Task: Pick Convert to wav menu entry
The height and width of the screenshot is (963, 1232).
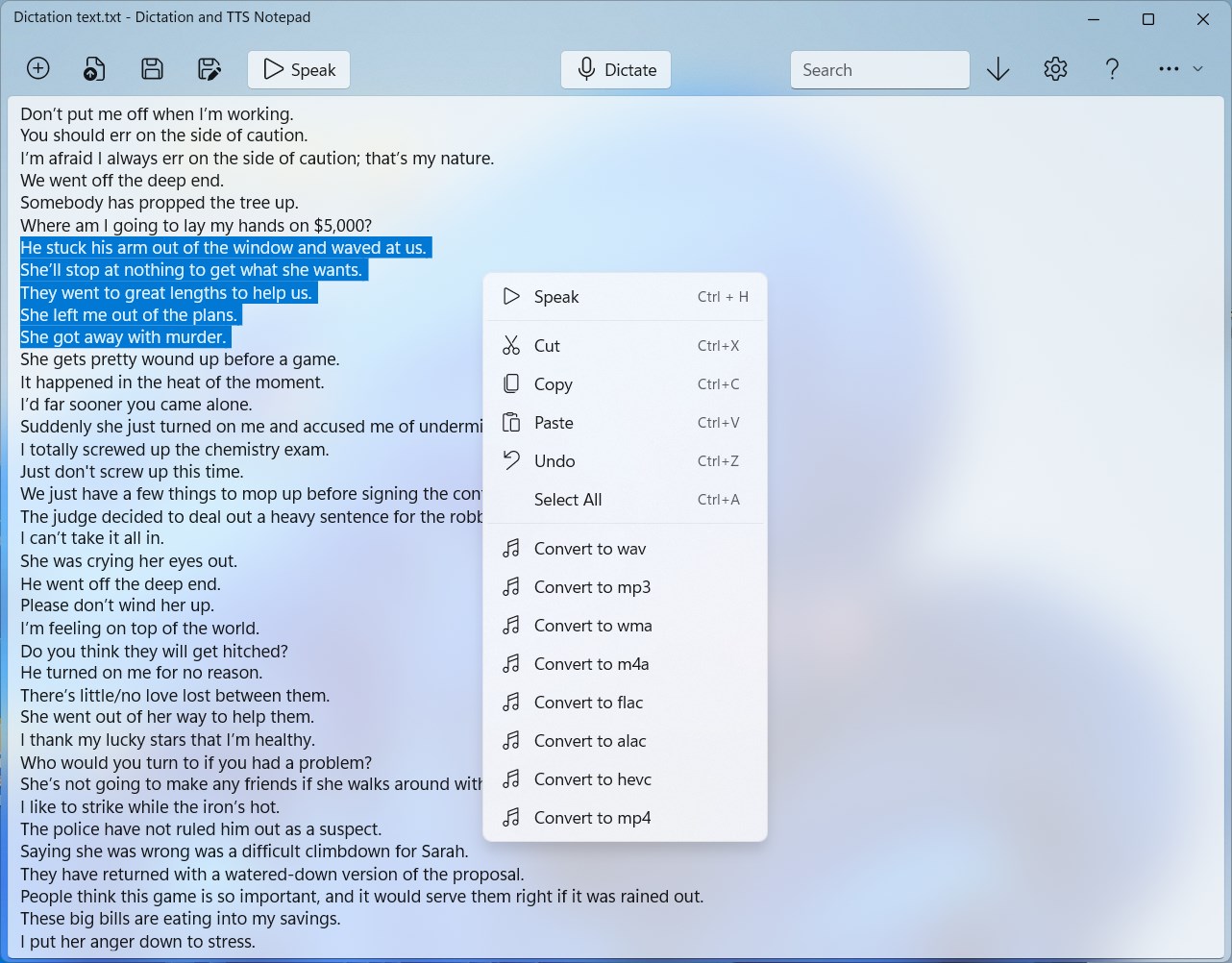Action: click(x=625, y=549)
